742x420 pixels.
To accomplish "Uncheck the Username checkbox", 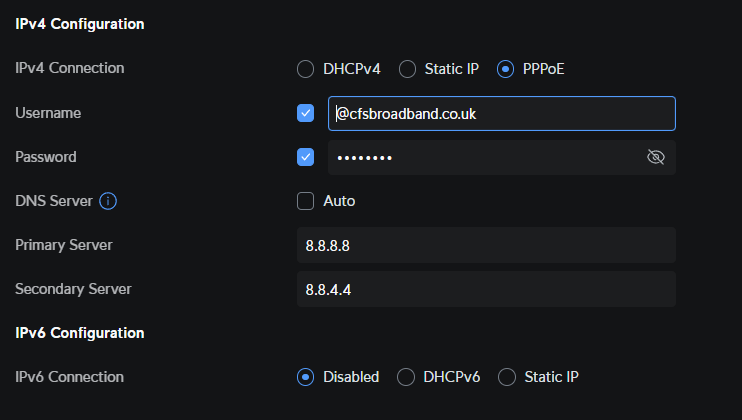I will point(306,113).
